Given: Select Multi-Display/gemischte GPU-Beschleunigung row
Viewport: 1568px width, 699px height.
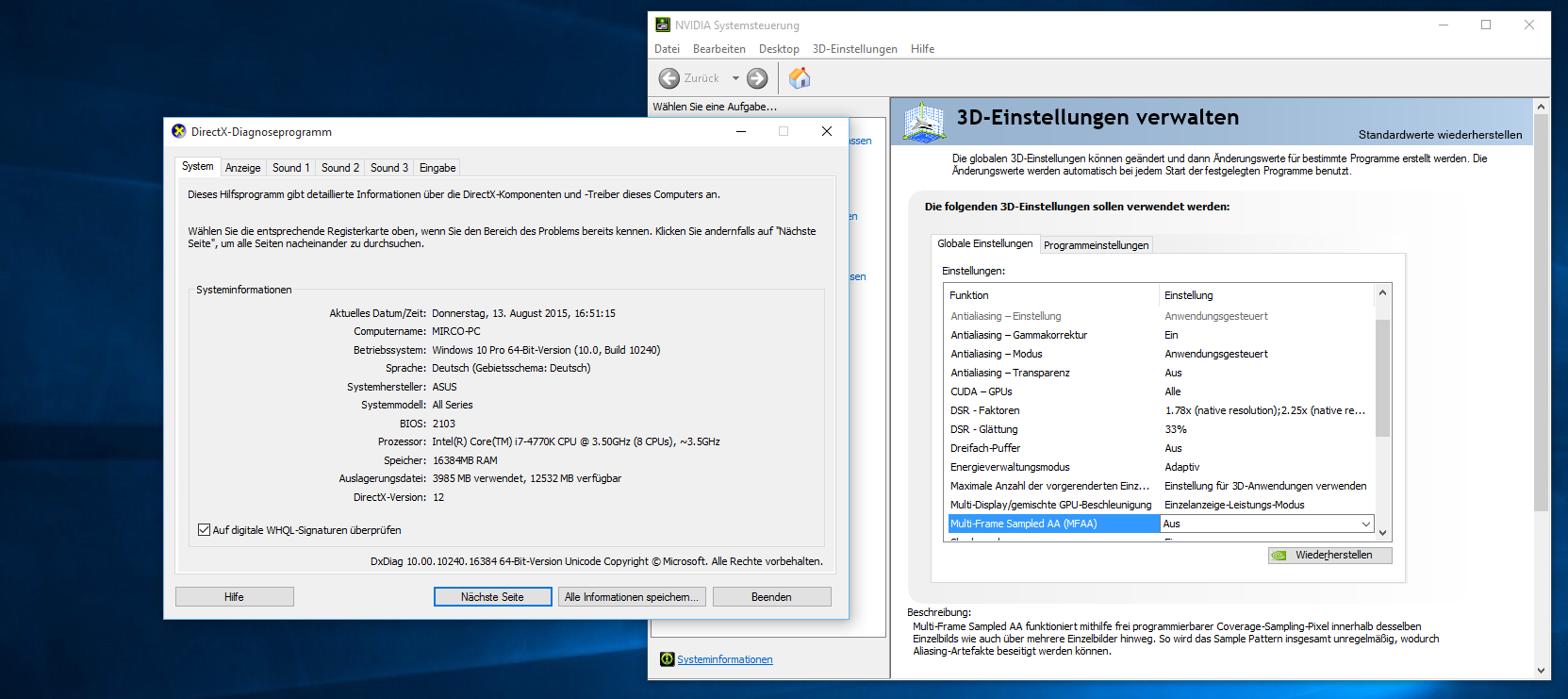Looking at the screenshot, I should pos(1160,505).
